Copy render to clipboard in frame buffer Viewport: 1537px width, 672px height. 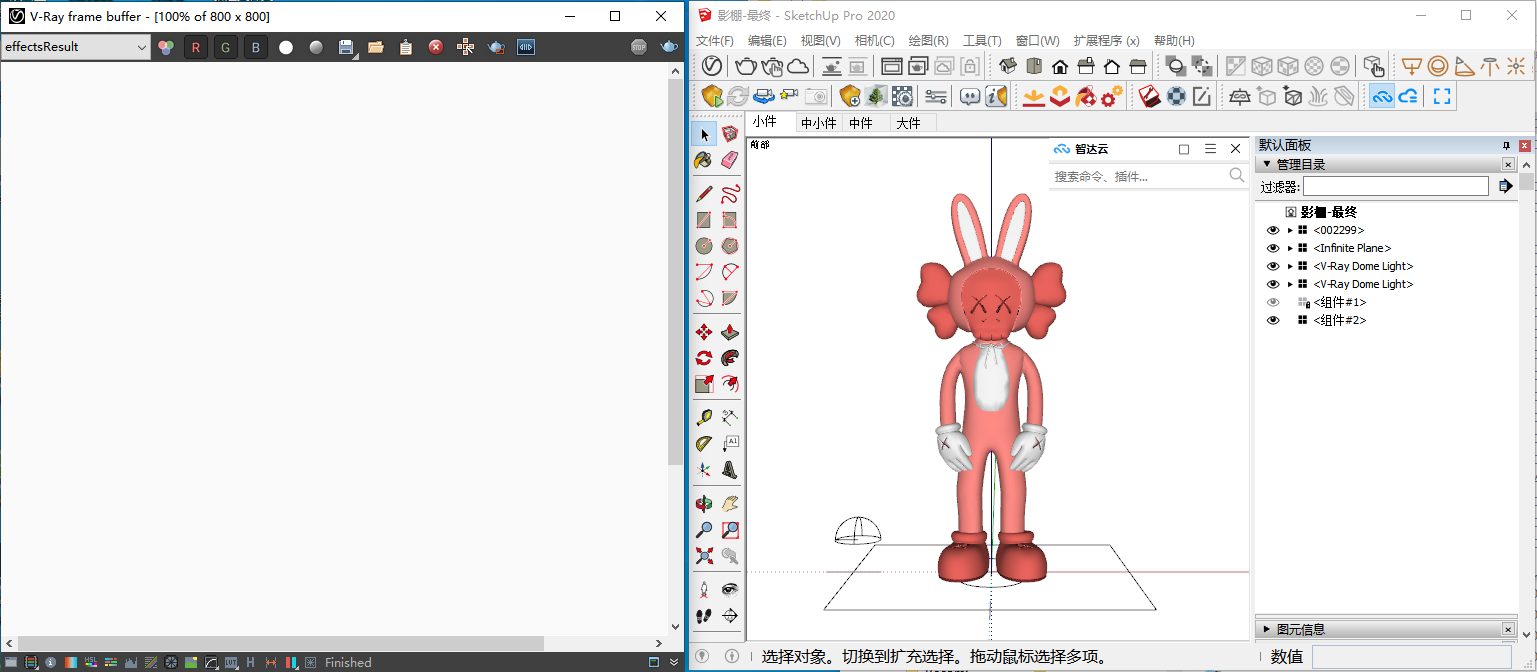tap(406, 47)
